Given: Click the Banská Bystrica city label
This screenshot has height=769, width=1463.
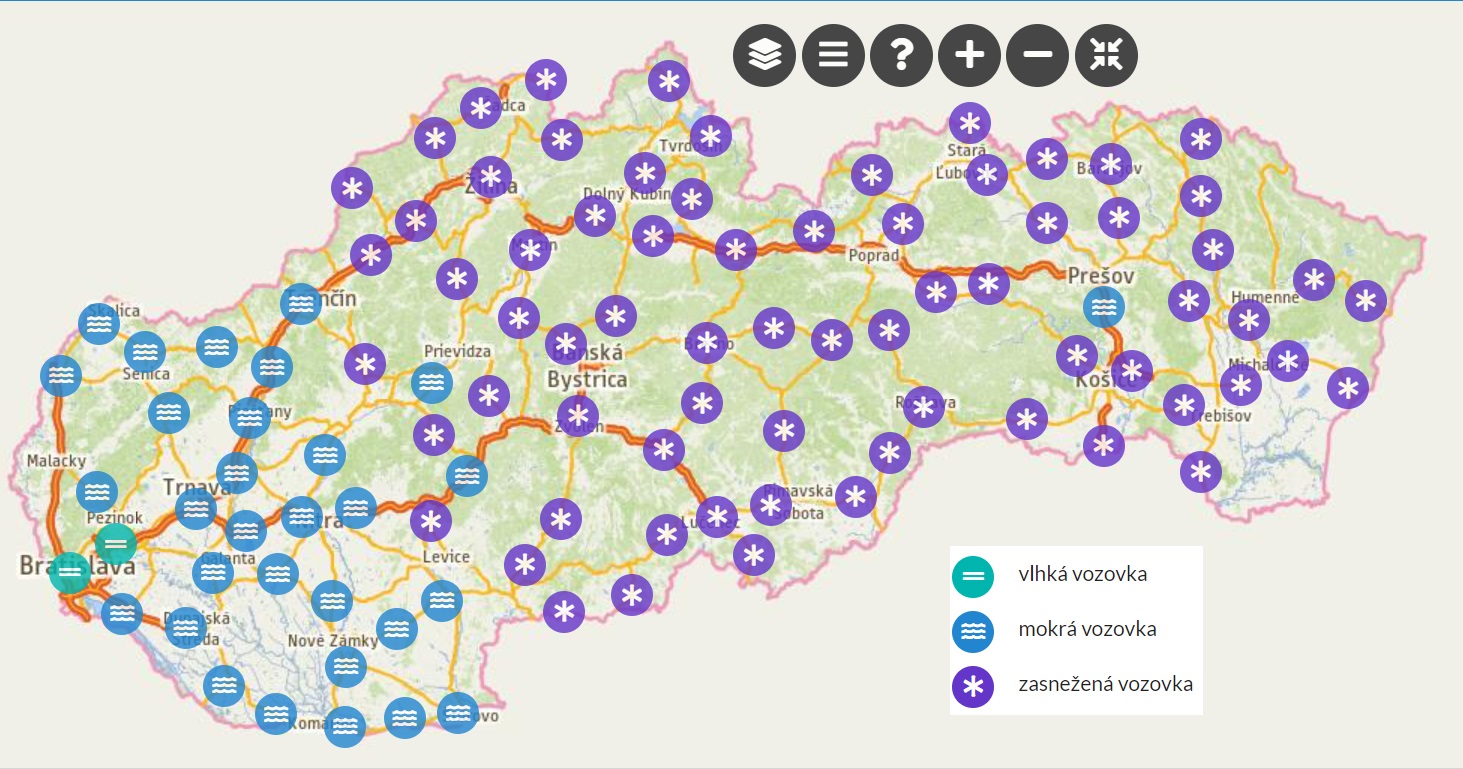Looking at the screenshot, I should click(x=587, y=367).
